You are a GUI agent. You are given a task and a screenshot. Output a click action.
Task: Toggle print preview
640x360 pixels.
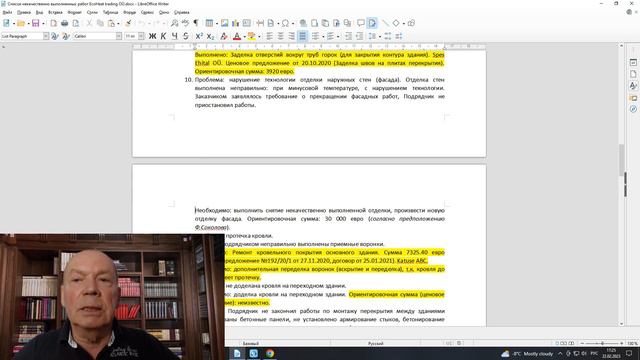point(76,23)
